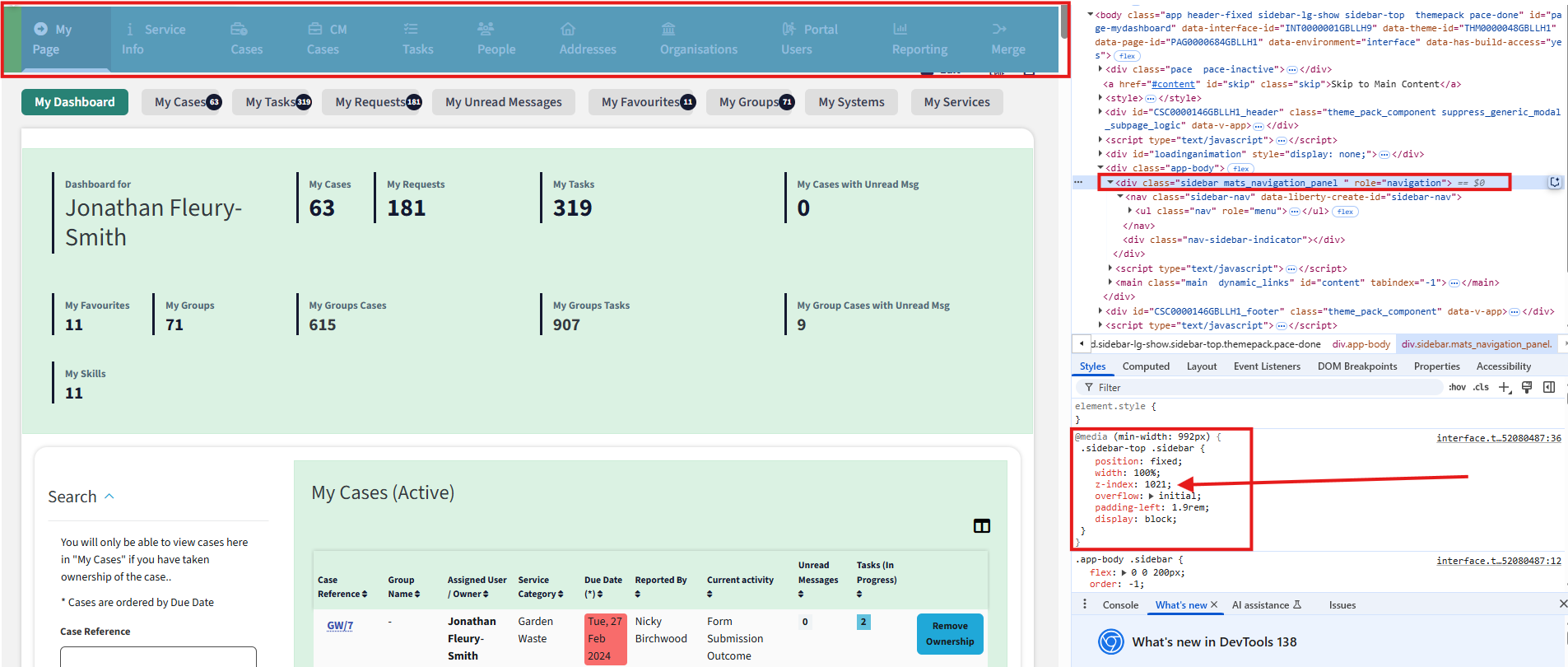Open Cases in the top navigation bar
This screenshot has width=1568, height=667.
click(246, 40)
